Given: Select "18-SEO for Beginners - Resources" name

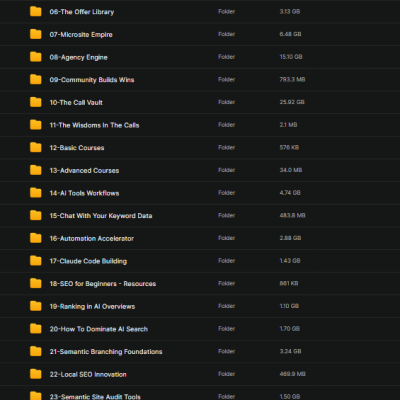Looking at the screenshot, I should pyautogui.click(x=103, y=284).
